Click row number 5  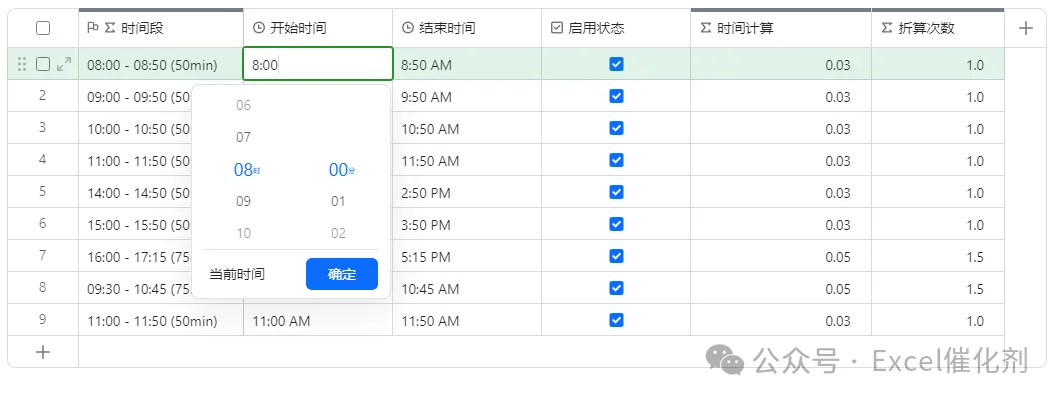pos(43,191)
